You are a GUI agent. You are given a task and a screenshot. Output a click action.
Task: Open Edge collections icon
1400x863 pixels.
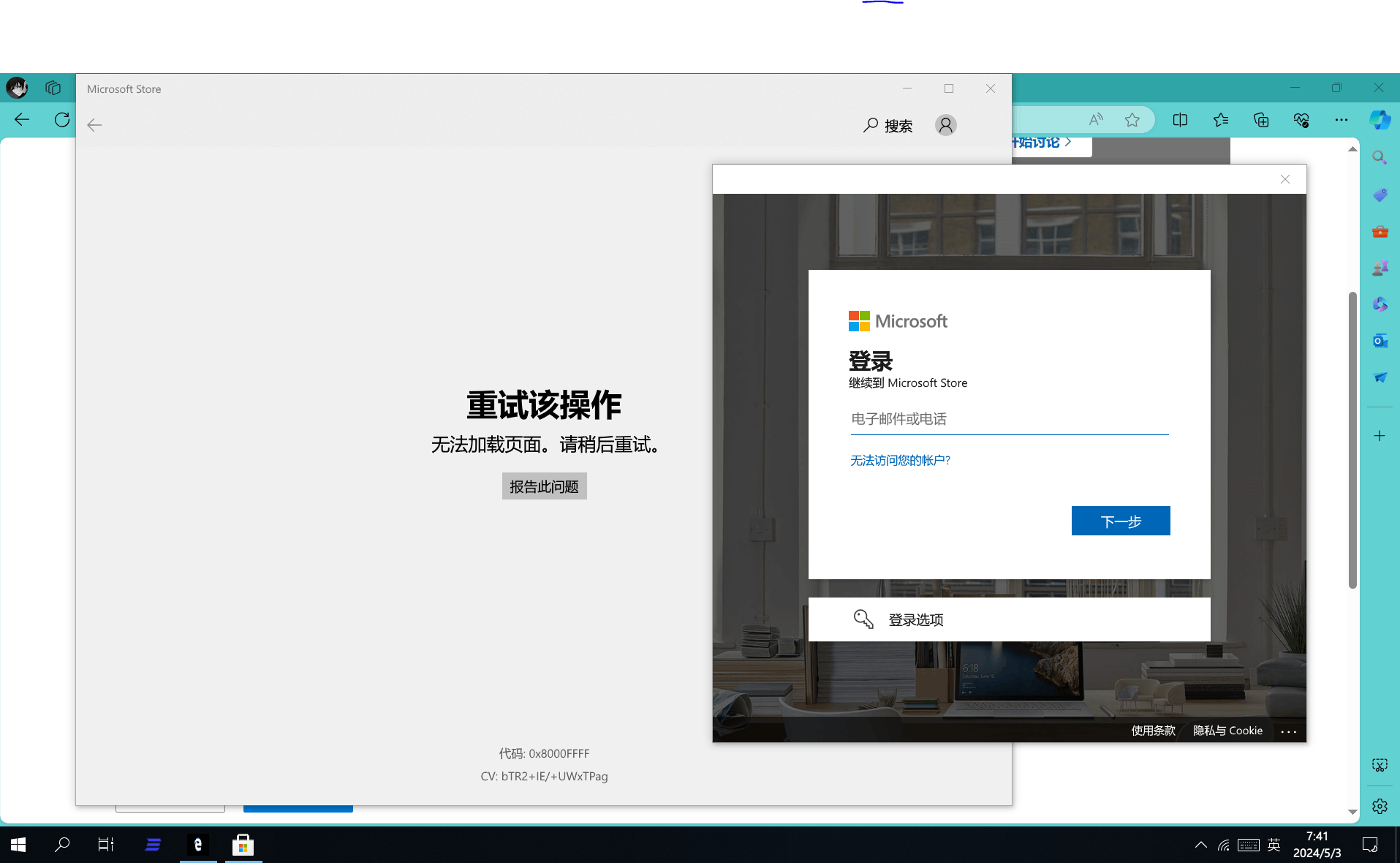coord(1260,120)
